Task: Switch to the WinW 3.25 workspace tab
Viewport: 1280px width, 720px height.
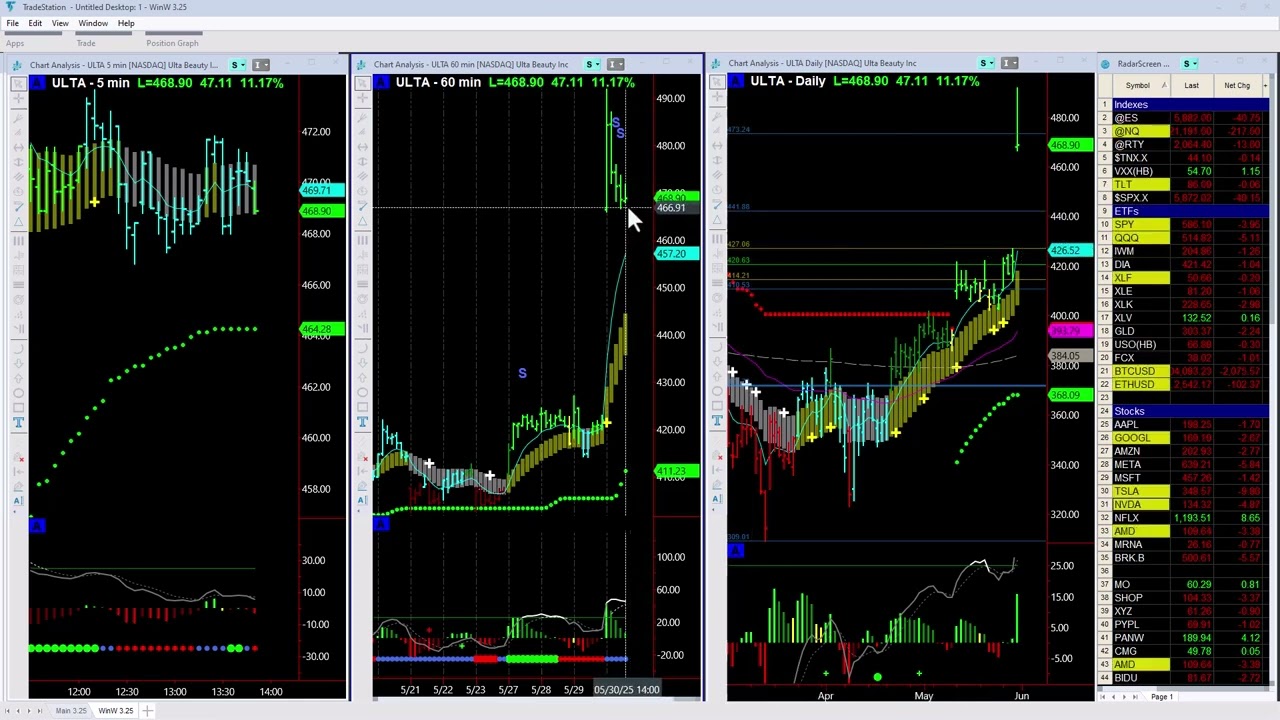Action: [115, 711]
